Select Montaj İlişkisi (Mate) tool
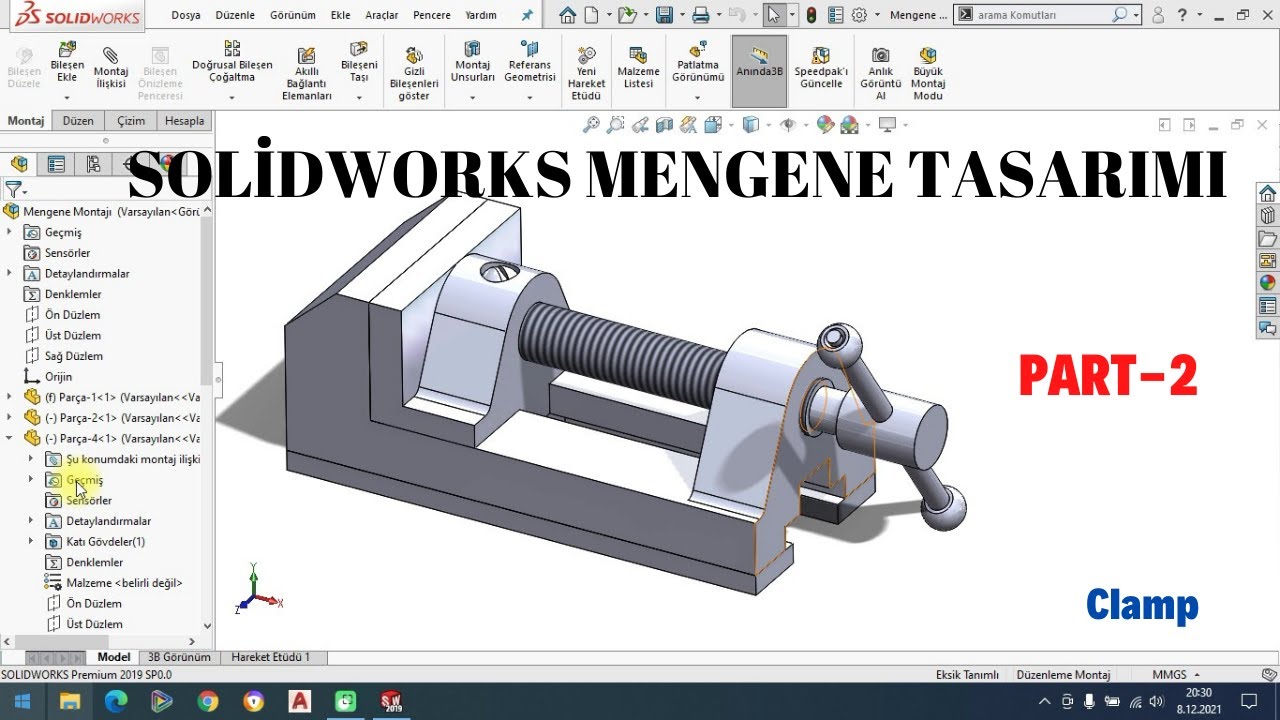Screen dimensions: 1280x720 coord(111,68)
